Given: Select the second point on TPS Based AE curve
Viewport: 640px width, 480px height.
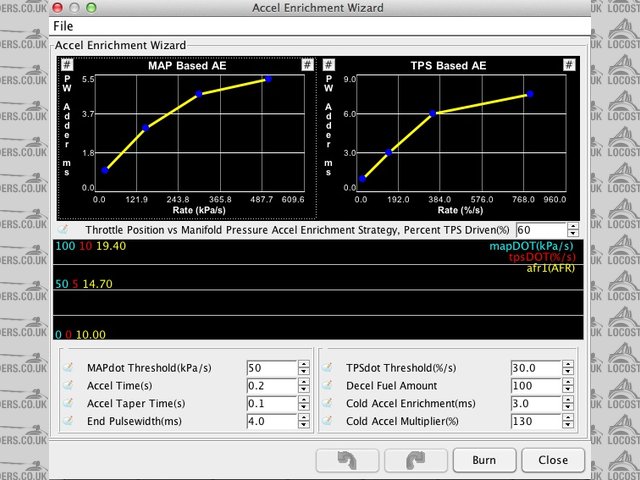Looking at the screenshot, I should 389,152.
